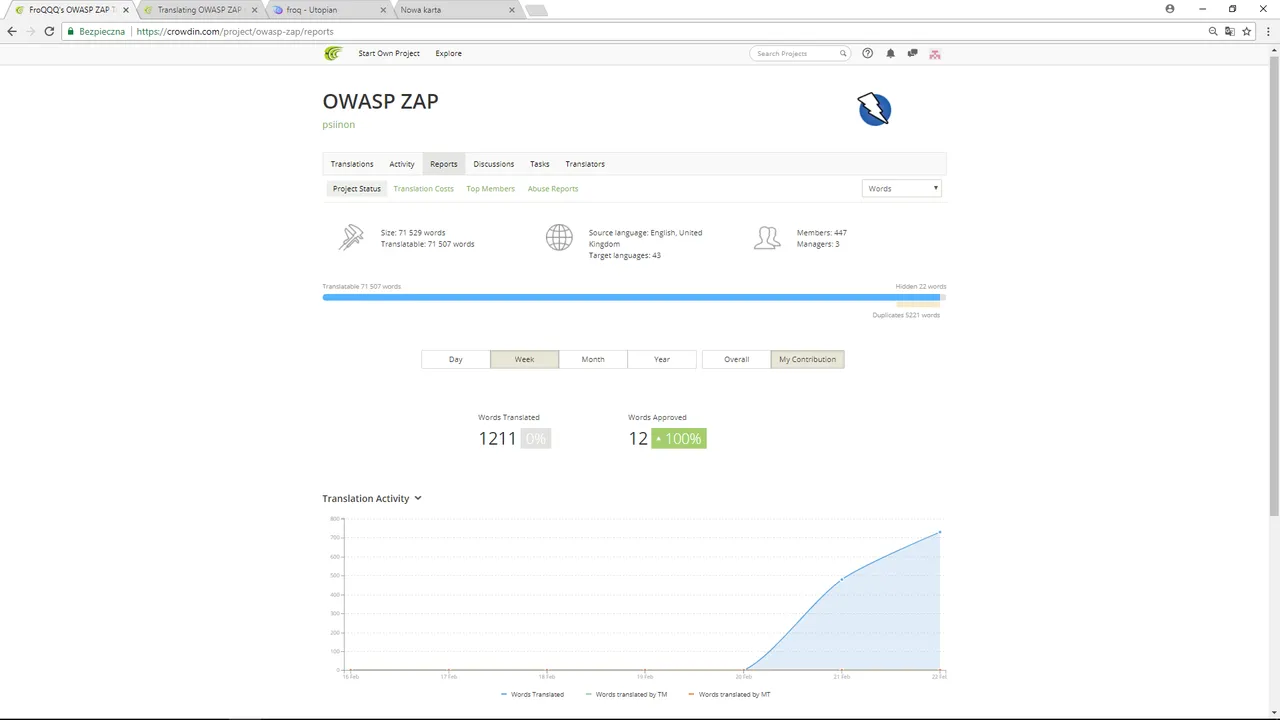This screenshot has height=720, width=1280.
Task: Click the translate page icon
Action: pos(1230,31)
